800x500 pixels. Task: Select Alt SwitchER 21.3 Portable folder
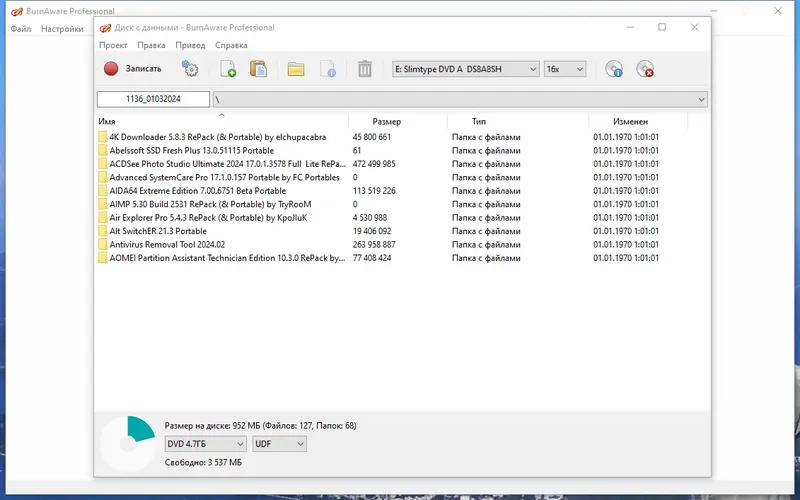[x=158, y=231]
